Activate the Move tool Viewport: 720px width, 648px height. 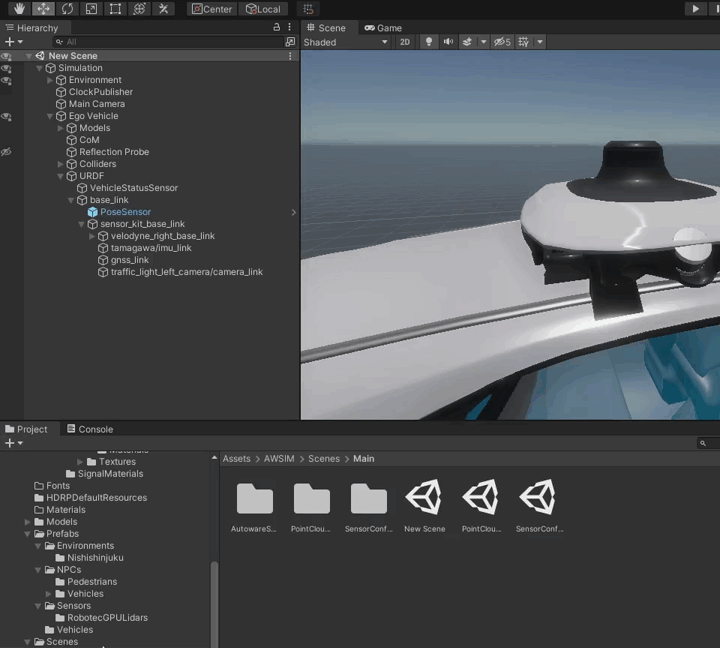43,9
